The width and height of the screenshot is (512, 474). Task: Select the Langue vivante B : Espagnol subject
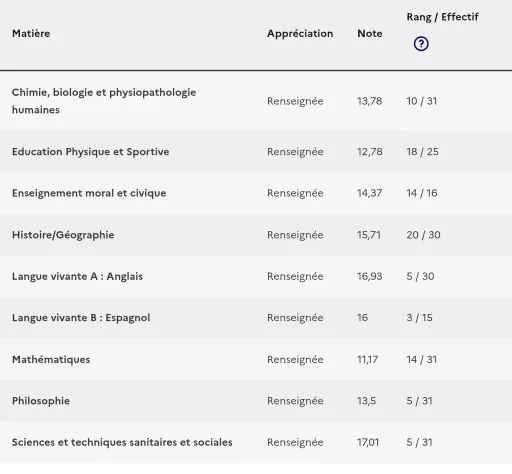click(x=81, y=318)
